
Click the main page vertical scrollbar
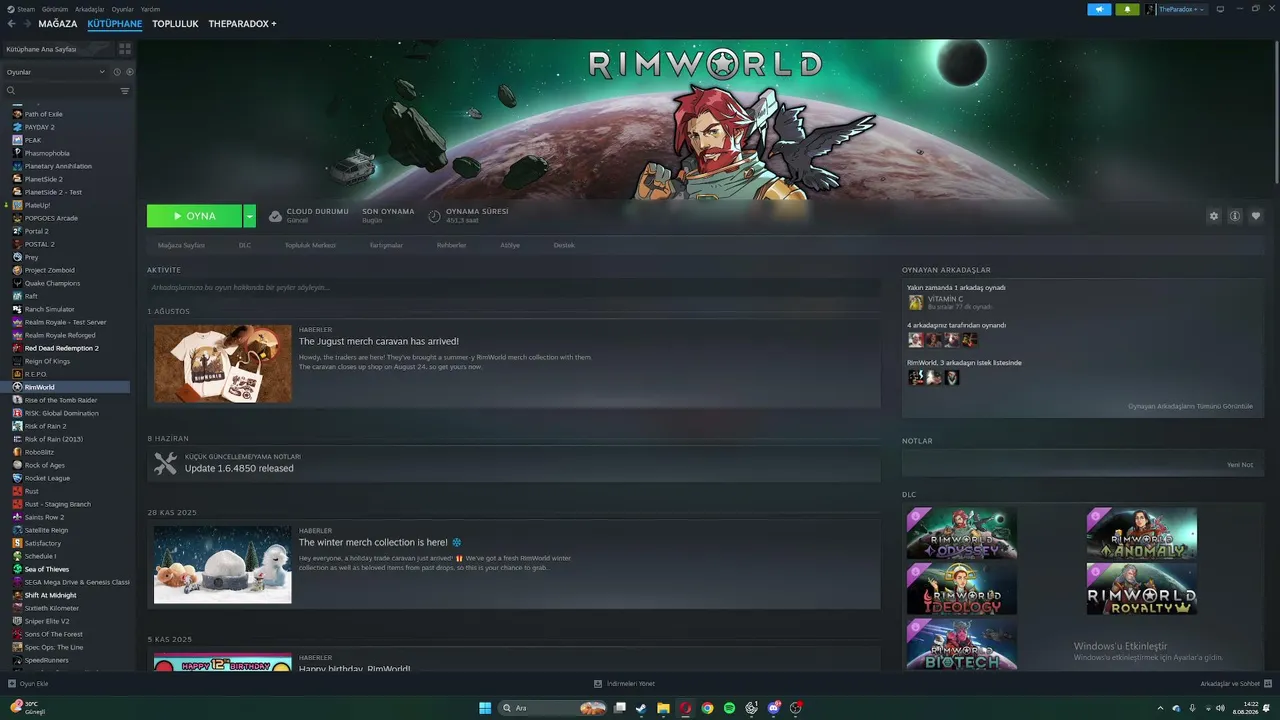(x=1275, y=110)
